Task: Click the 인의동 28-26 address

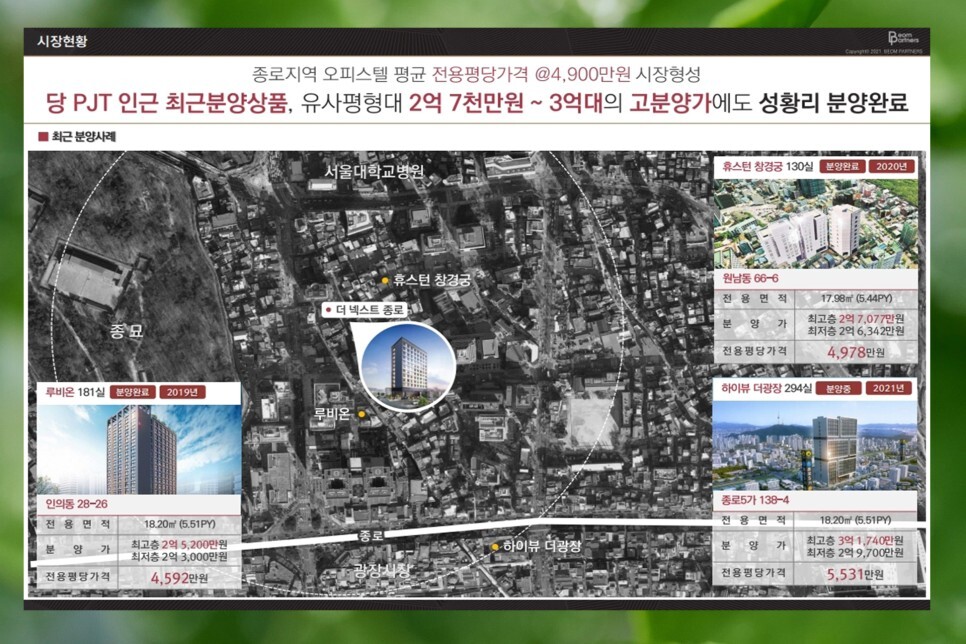Action: click(76, 504)
